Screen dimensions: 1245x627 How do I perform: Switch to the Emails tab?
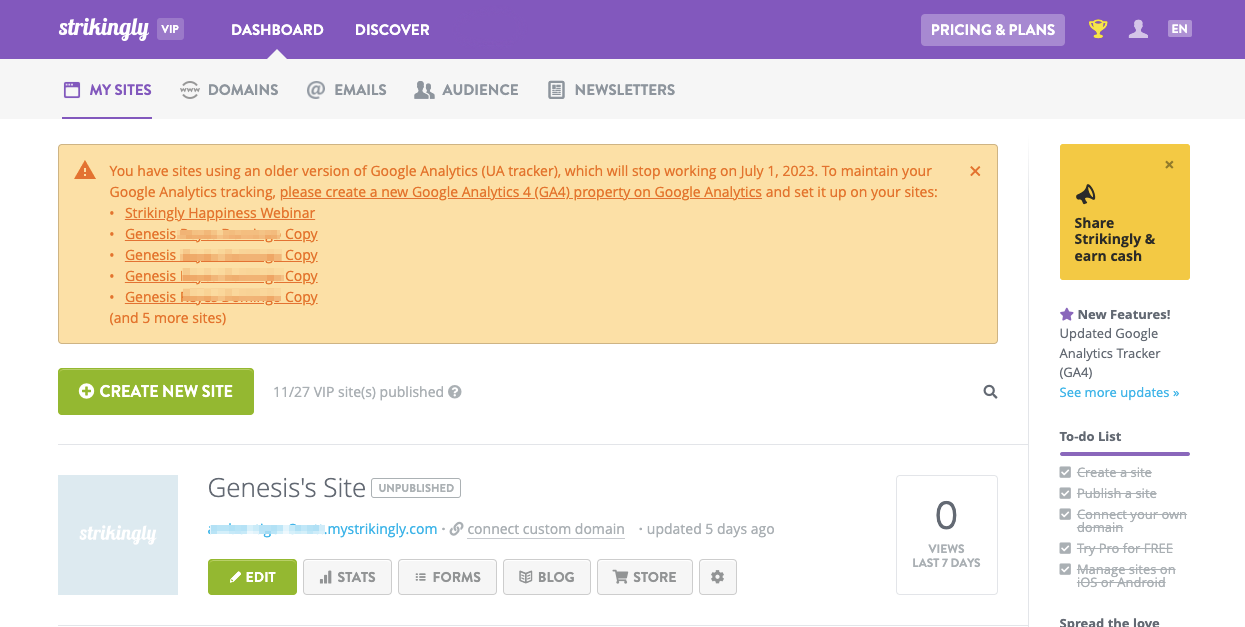346,90
